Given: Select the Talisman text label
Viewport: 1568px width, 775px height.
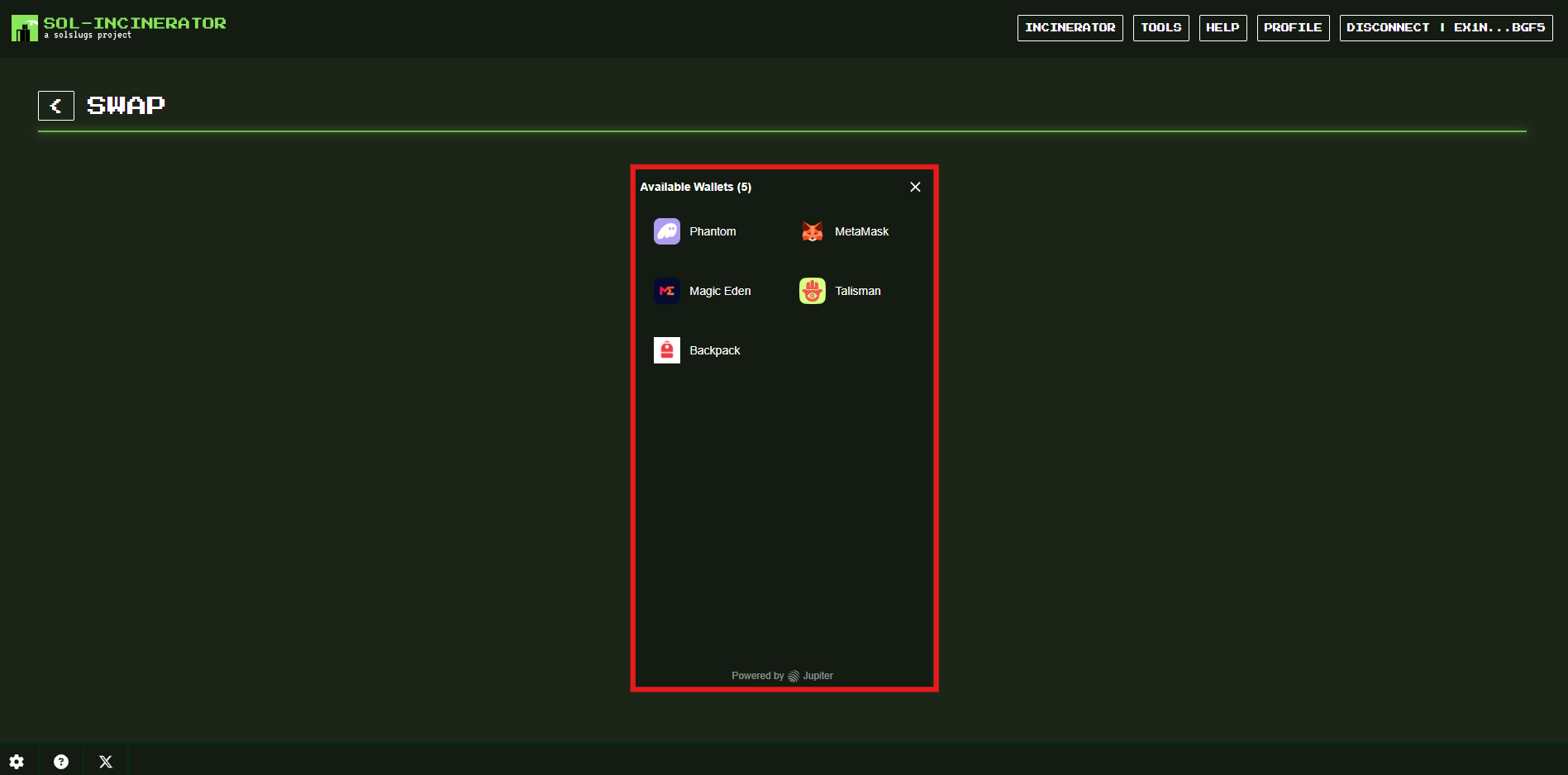Looking at the screenshot, I should (x=857, y=291).
